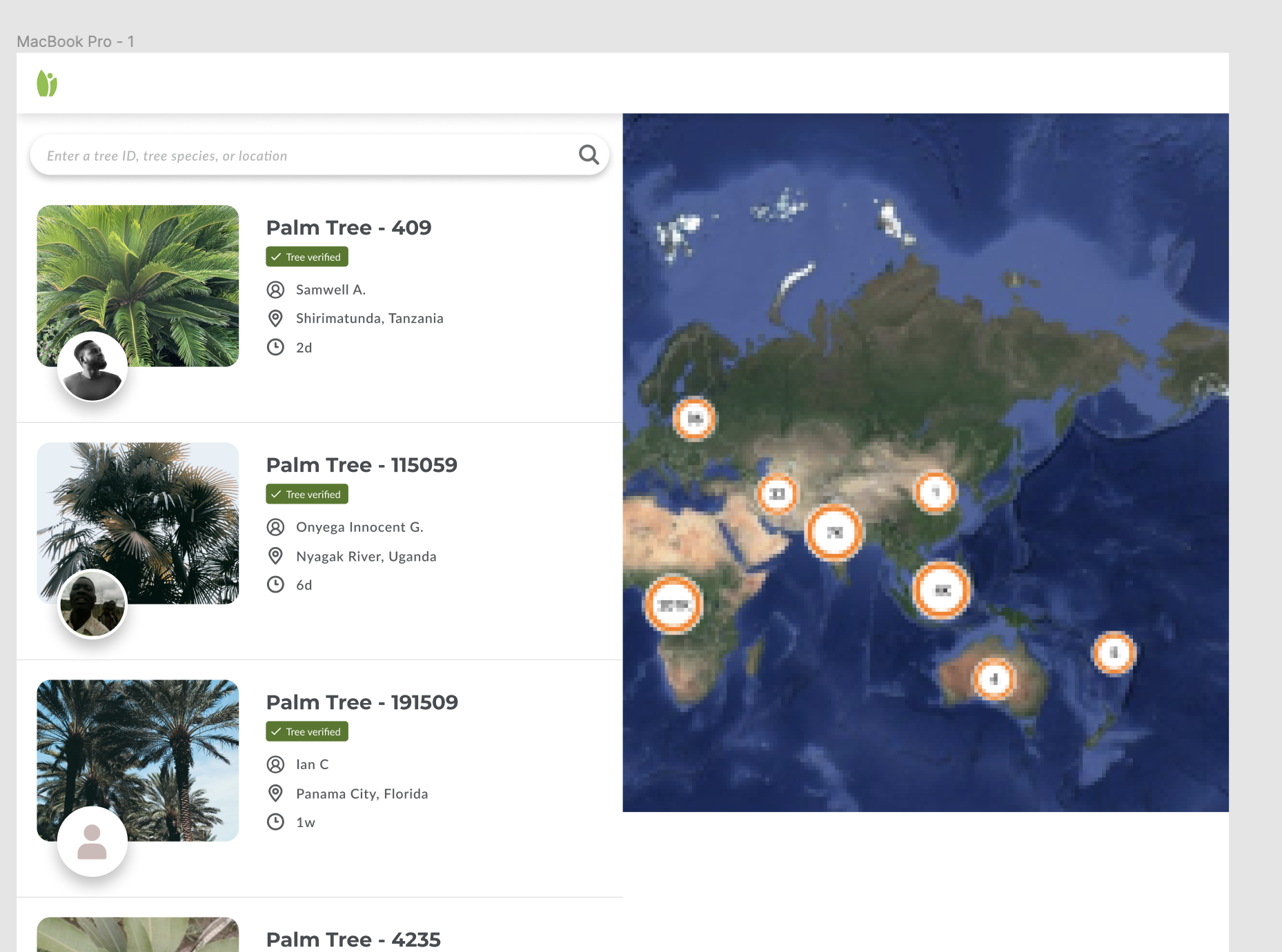Focus the tree ID search field
This screenshot has width=1282, height=952.
click(319, 155)
